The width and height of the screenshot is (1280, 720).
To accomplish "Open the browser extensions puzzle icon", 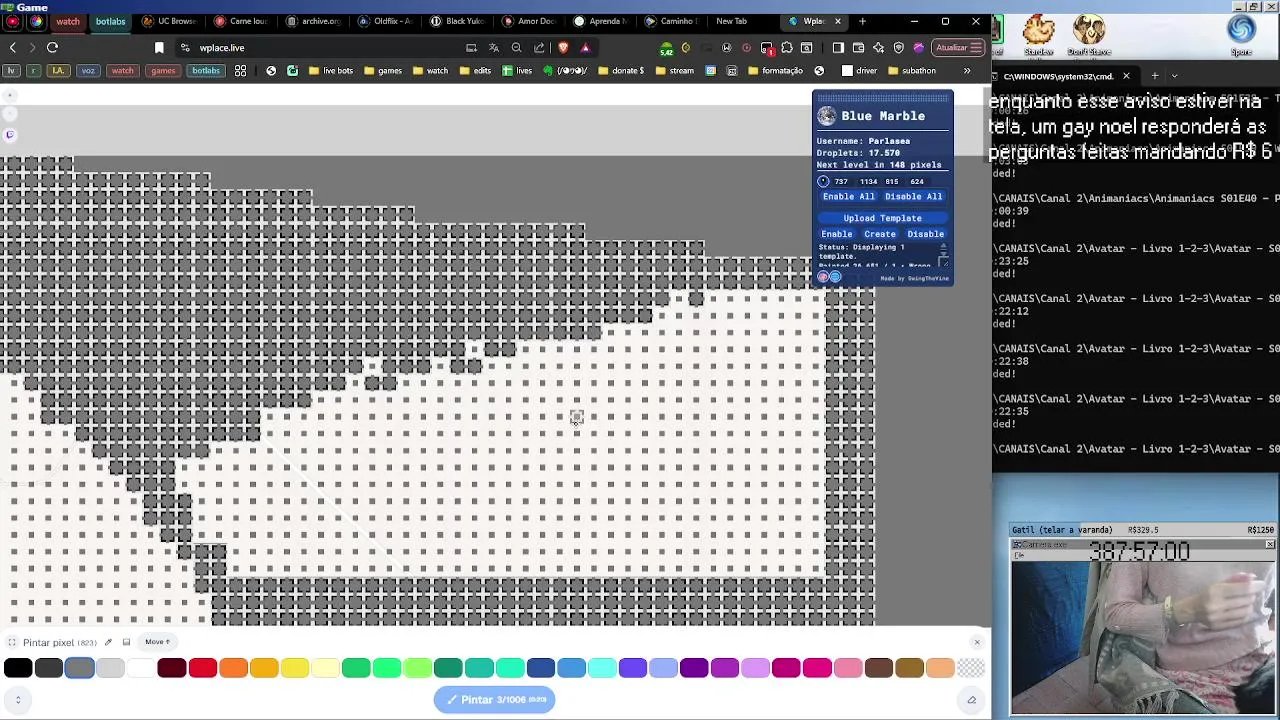I will [787, 47].
